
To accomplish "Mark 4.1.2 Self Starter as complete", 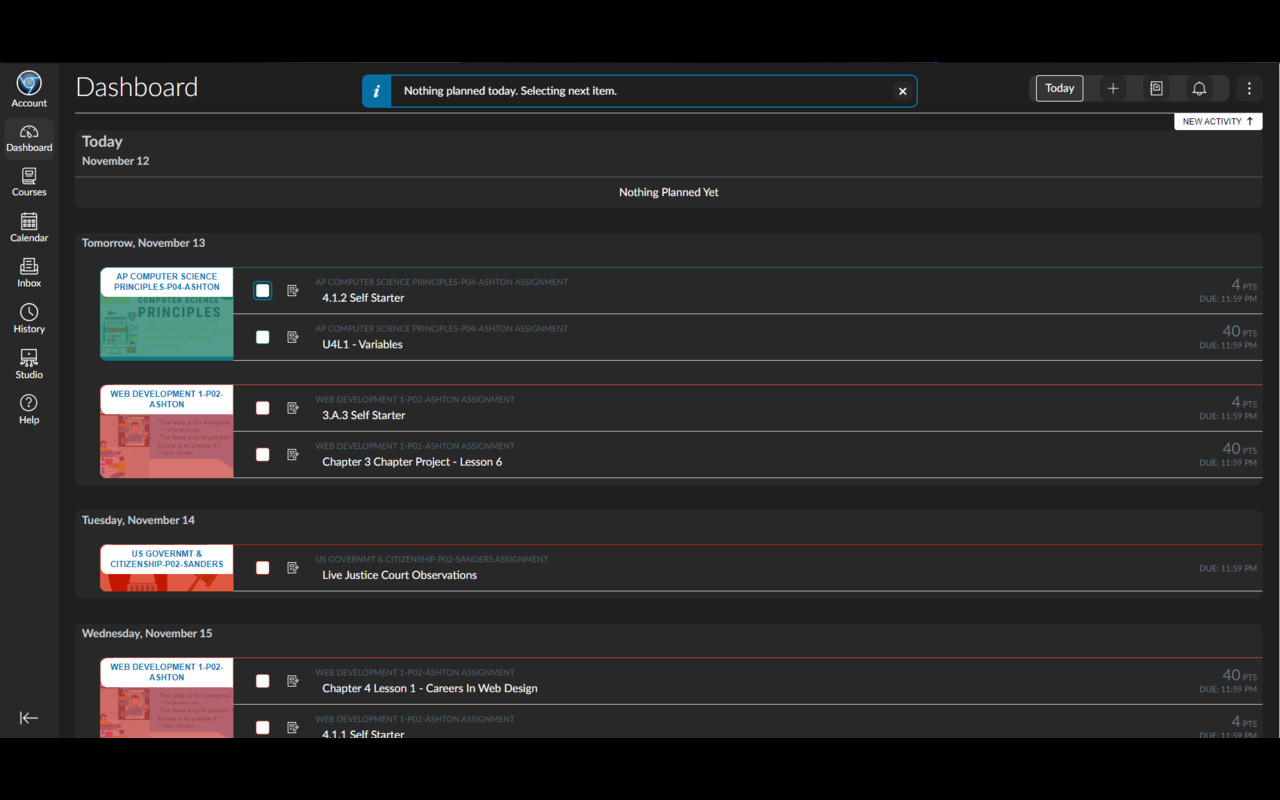I will click(x=262, y=291).
